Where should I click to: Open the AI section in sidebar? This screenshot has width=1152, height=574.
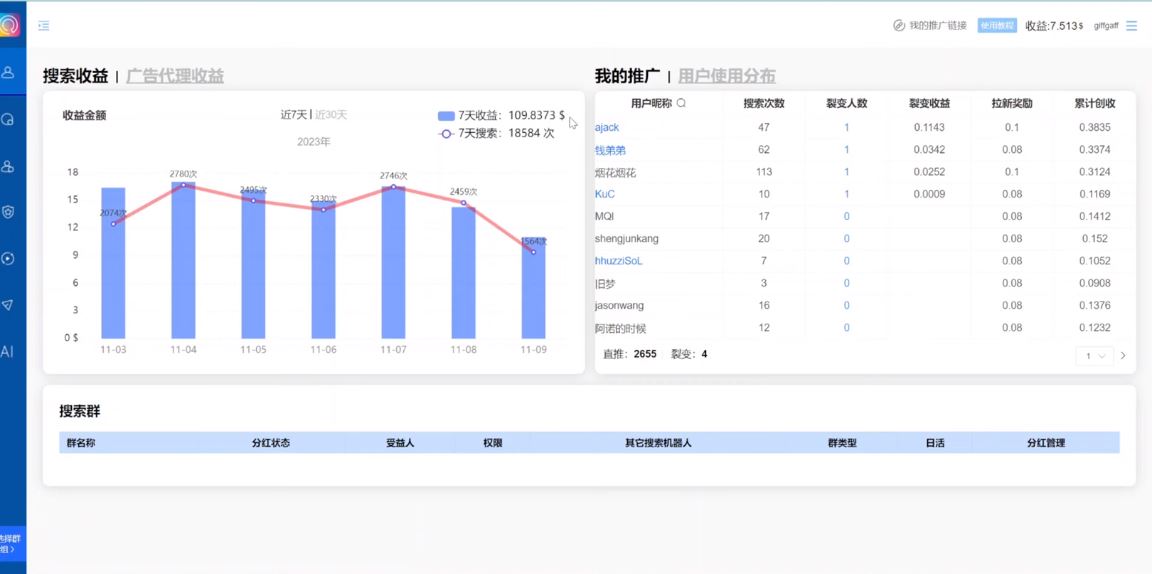7,352
